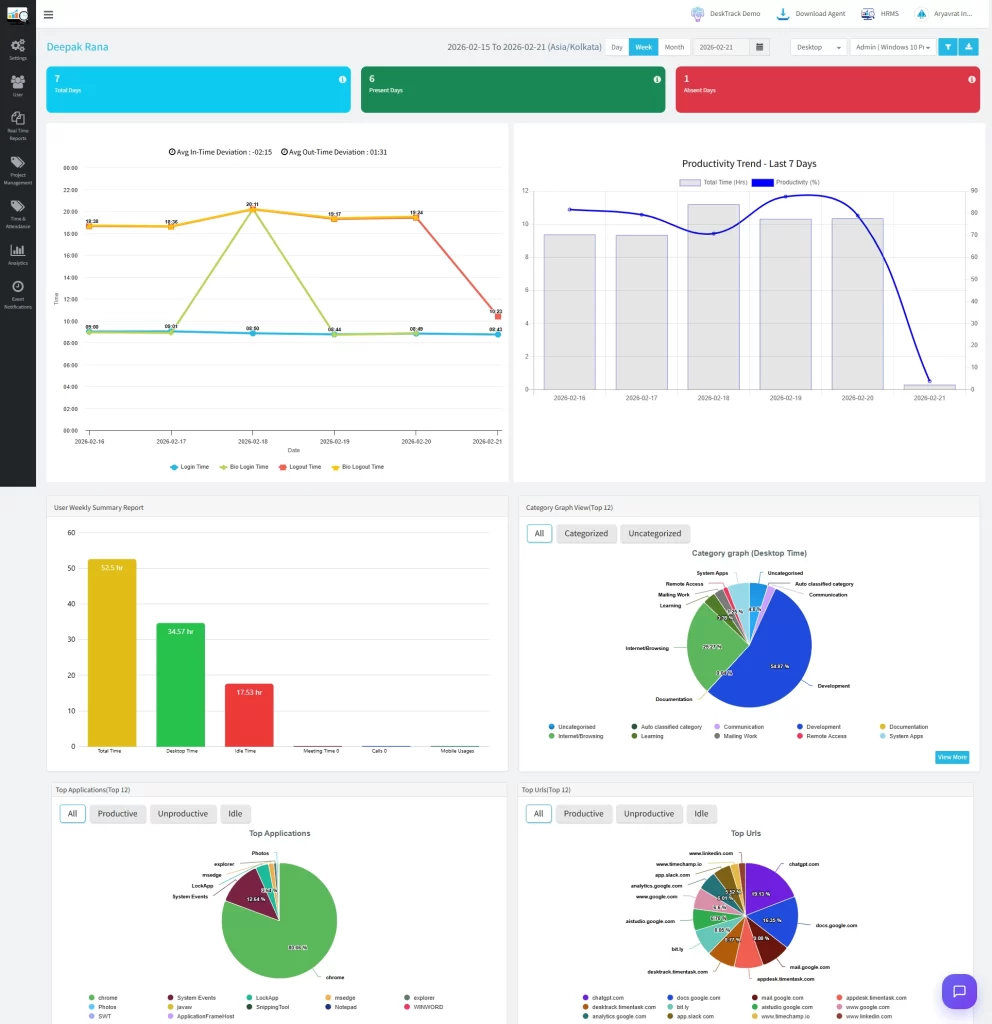Open Project Management in sidebar
992x1024 pixels.
18,170
